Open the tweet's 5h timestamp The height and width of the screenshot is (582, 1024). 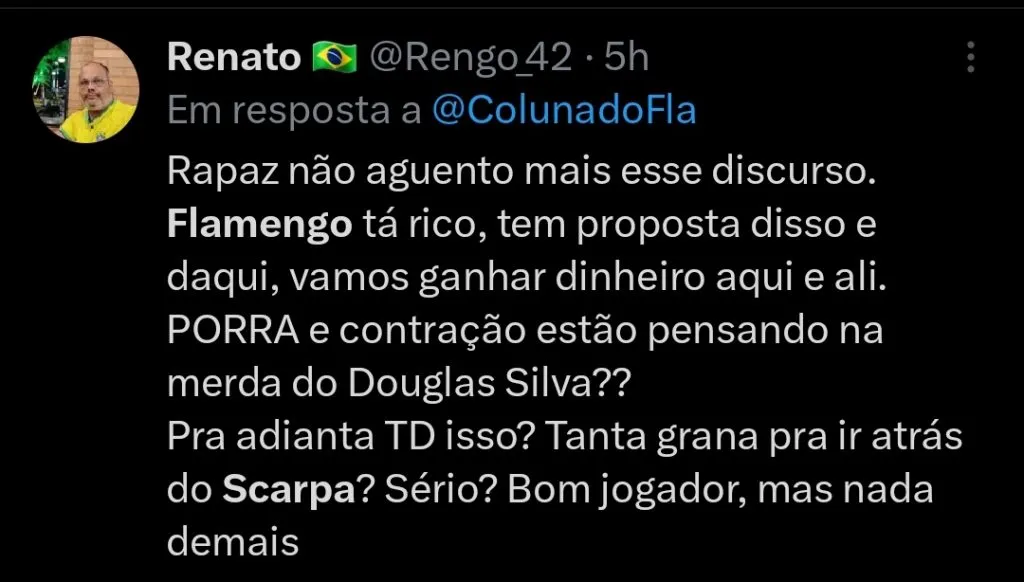(x=628, y=58)
